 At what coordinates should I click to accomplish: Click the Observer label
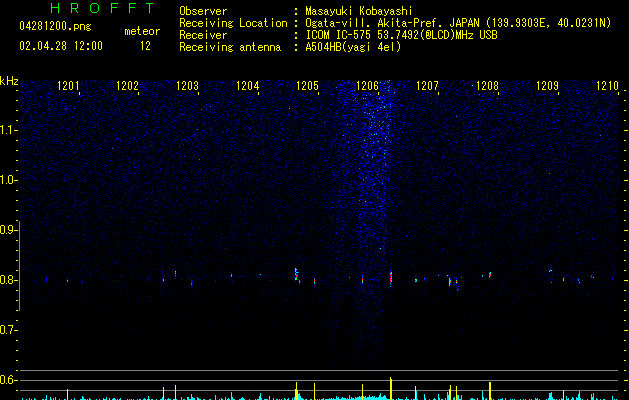click(x=203, y=11)
